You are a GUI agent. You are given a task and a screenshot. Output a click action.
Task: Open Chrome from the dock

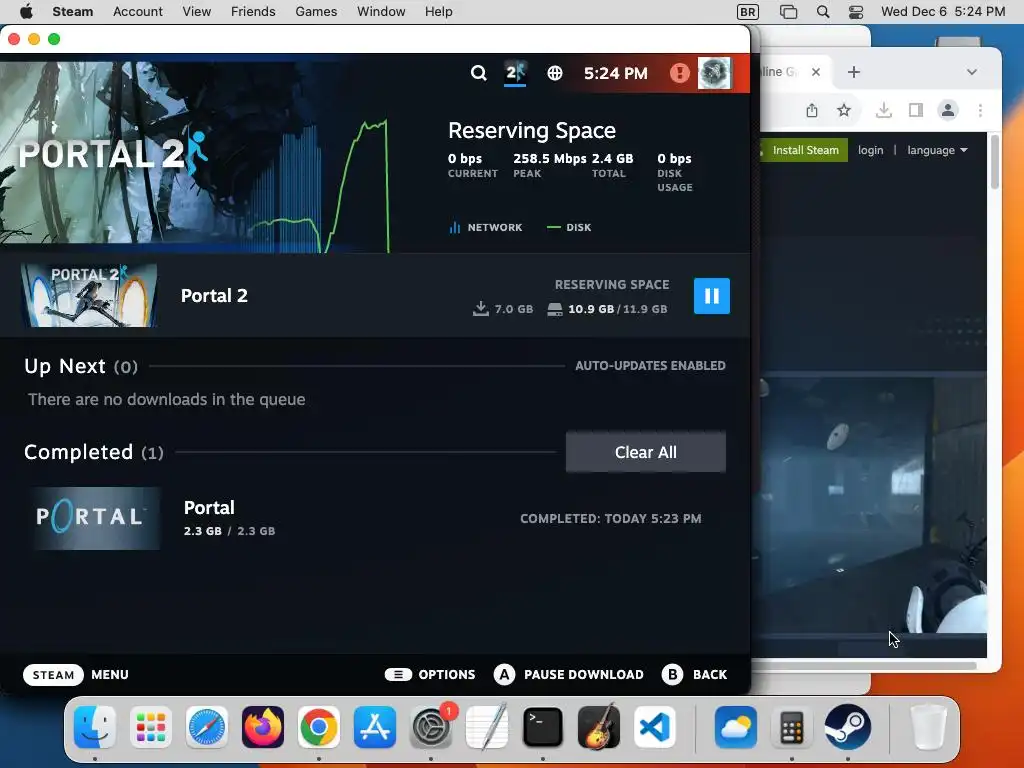click(x=319, y=727)
